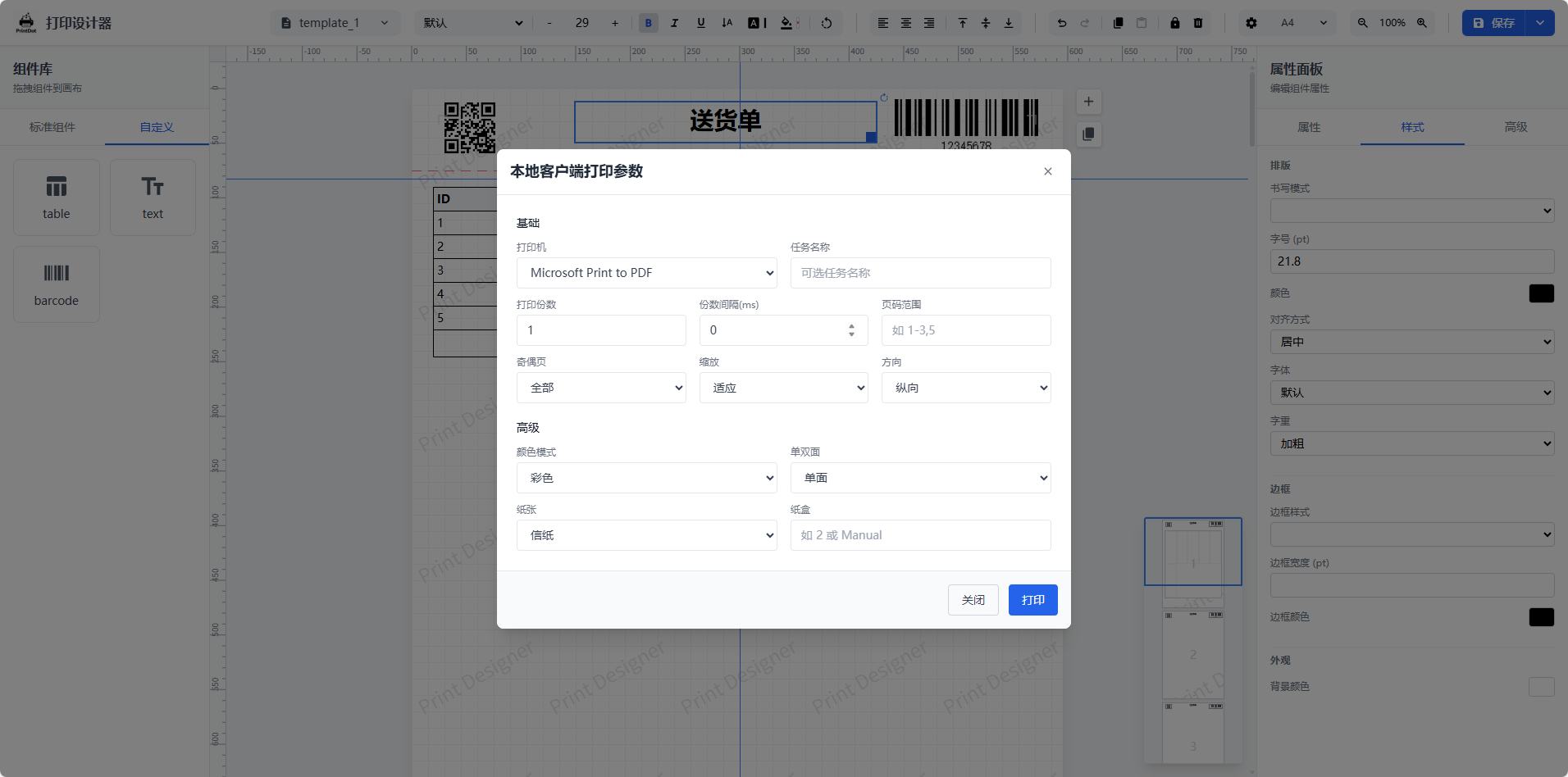This screenshot has width=1568, height=777.
Task: Click the lock element icon
Action: (1175, 23)
